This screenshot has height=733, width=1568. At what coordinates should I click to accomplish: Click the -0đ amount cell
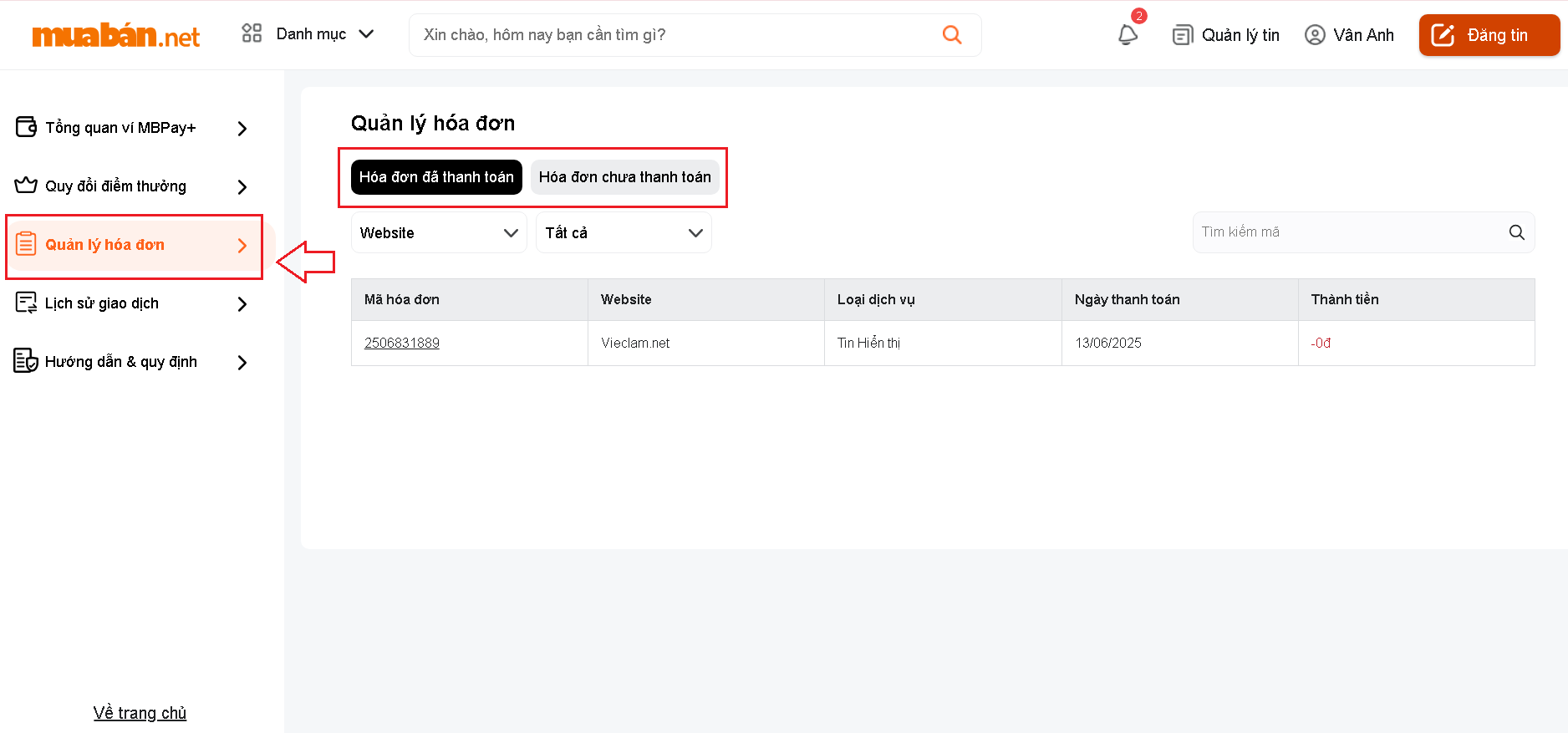[1417, 343]
